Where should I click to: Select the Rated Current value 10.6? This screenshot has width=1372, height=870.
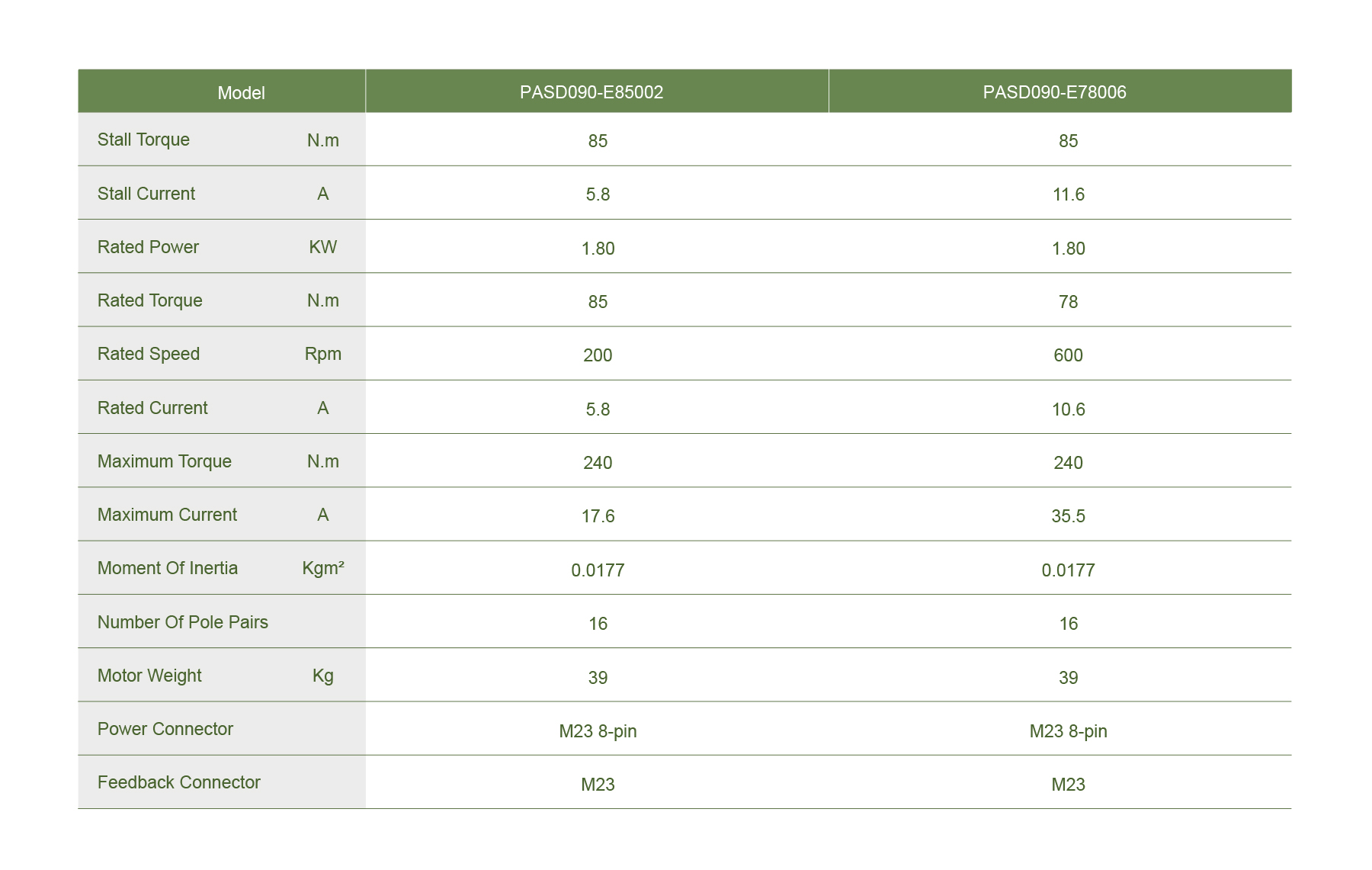coord(1068,409)
